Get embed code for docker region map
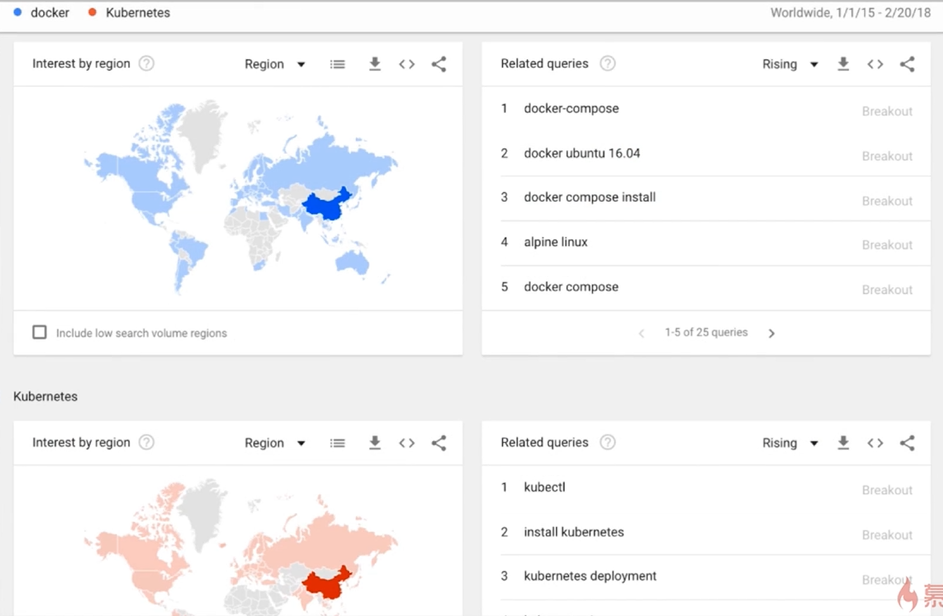This screenshot has height=616, width=943. tap(407, 64)
